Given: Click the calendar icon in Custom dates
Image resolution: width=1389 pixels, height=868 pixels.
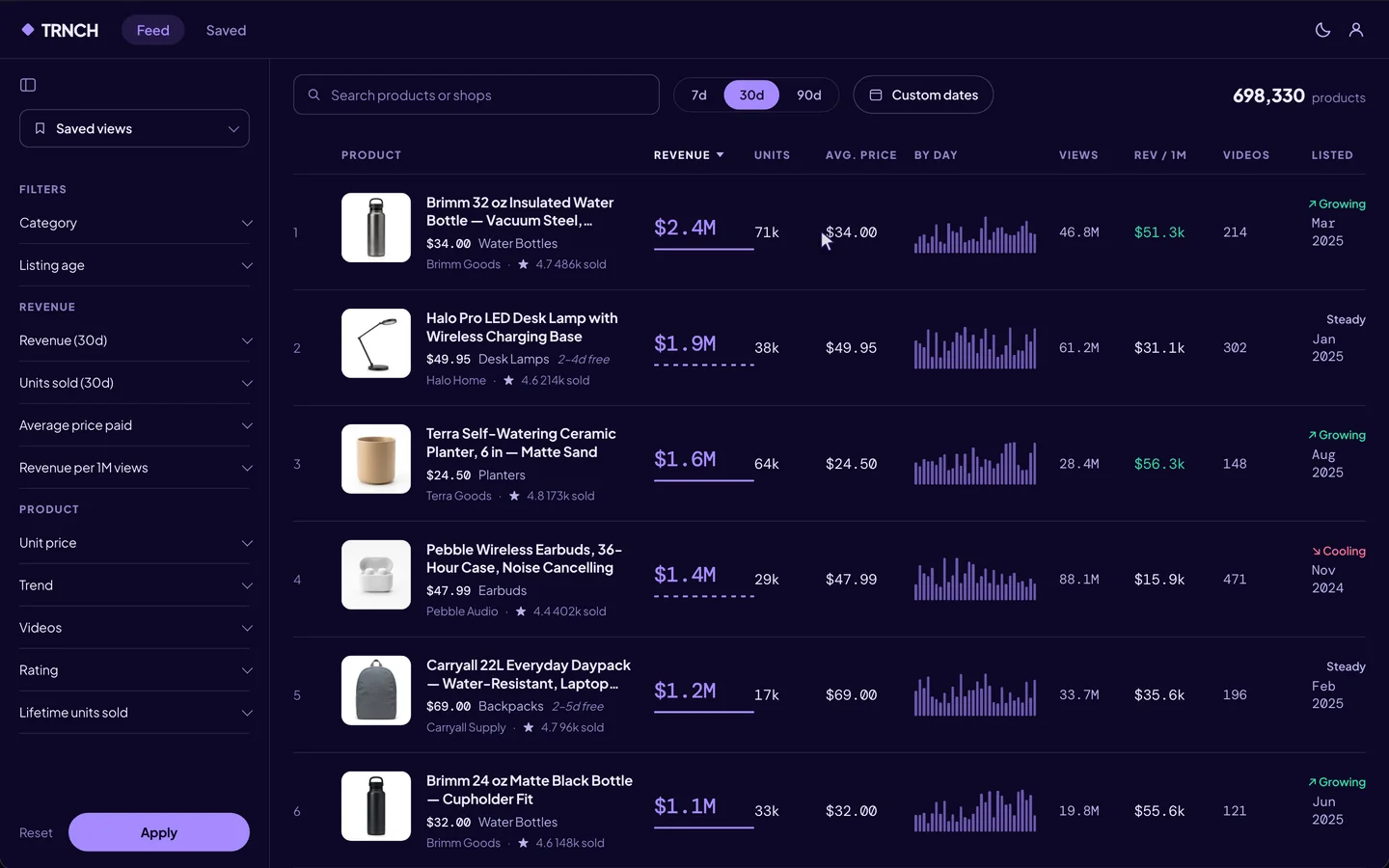Looking at the screenshot, I should pos(876,95).
